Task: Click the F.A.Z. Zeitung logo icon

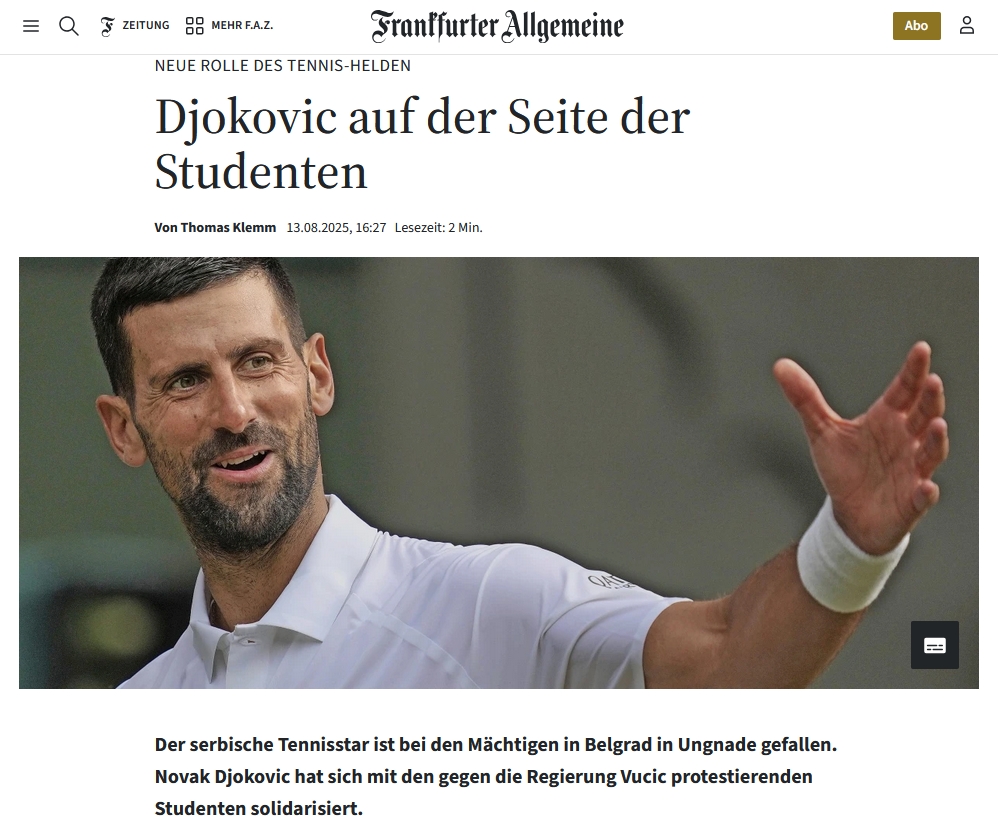Action: click(108, 26)
